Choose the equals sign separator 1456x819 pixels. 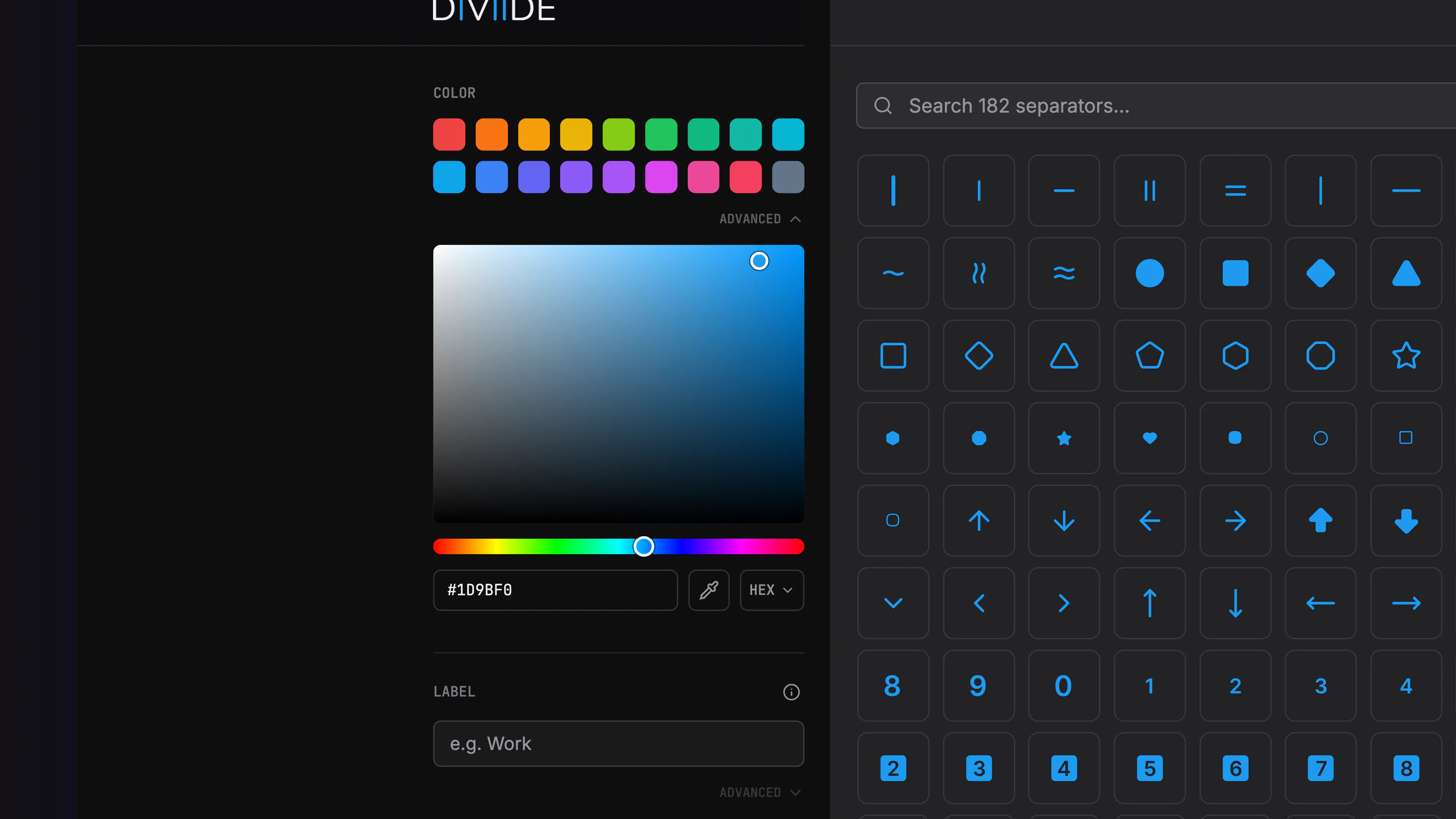pos(1235,190)
